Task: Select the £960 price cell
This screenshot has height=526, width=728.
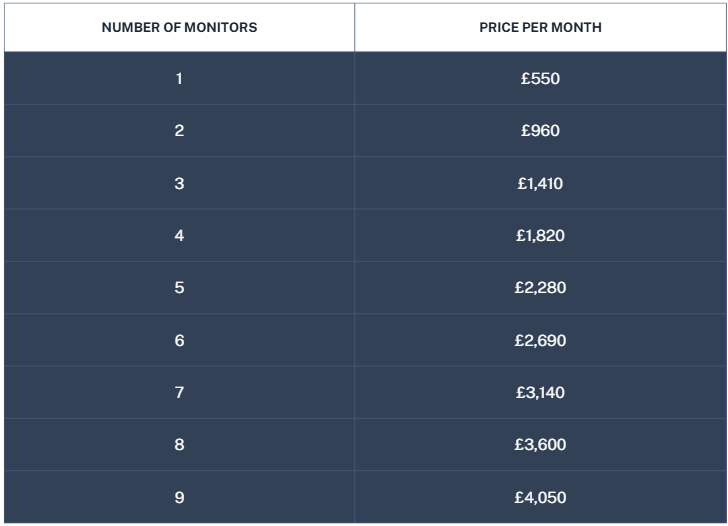Action: coord(540,130)
